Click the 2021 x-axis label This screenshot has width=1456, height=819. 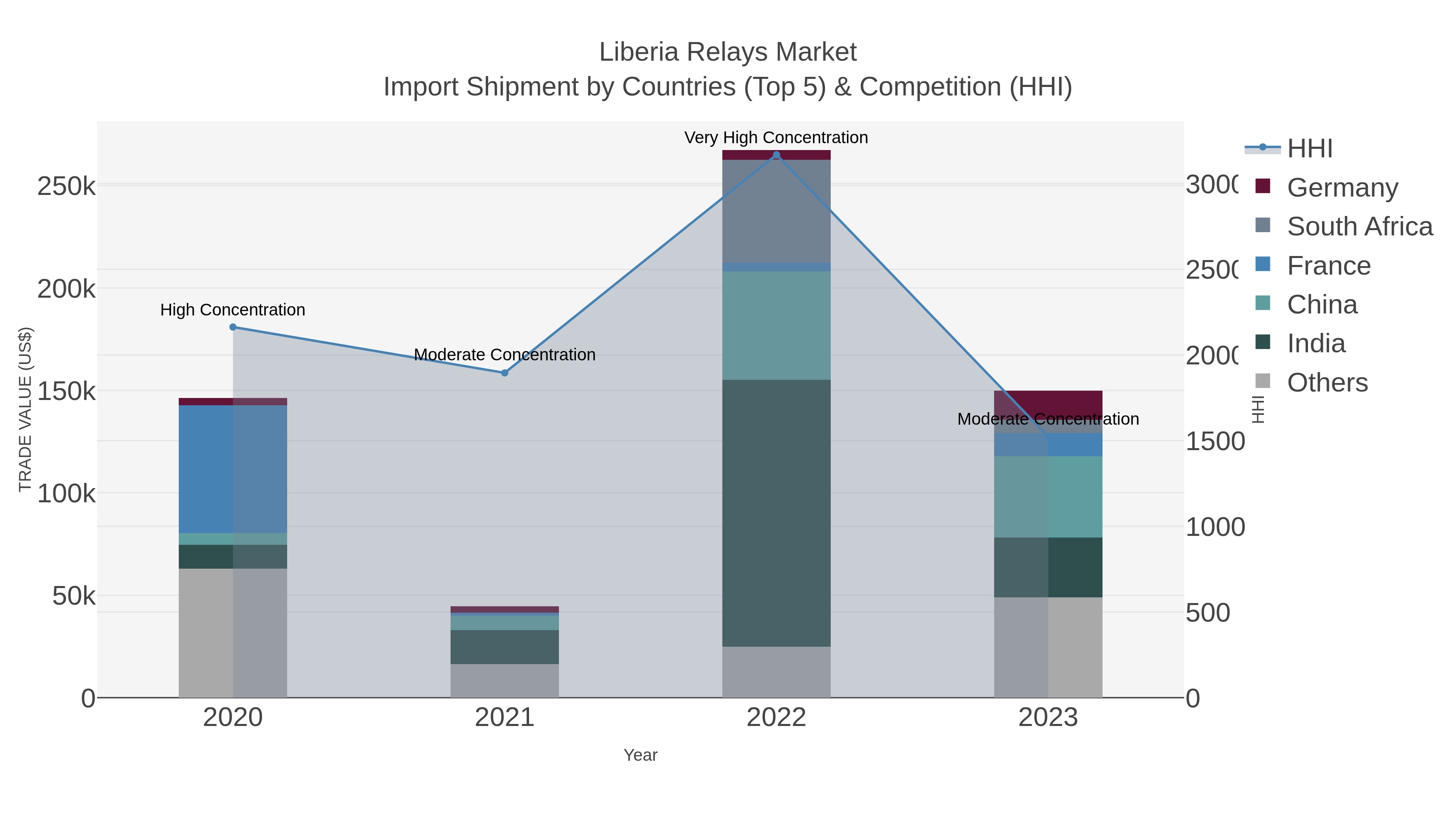505,718
